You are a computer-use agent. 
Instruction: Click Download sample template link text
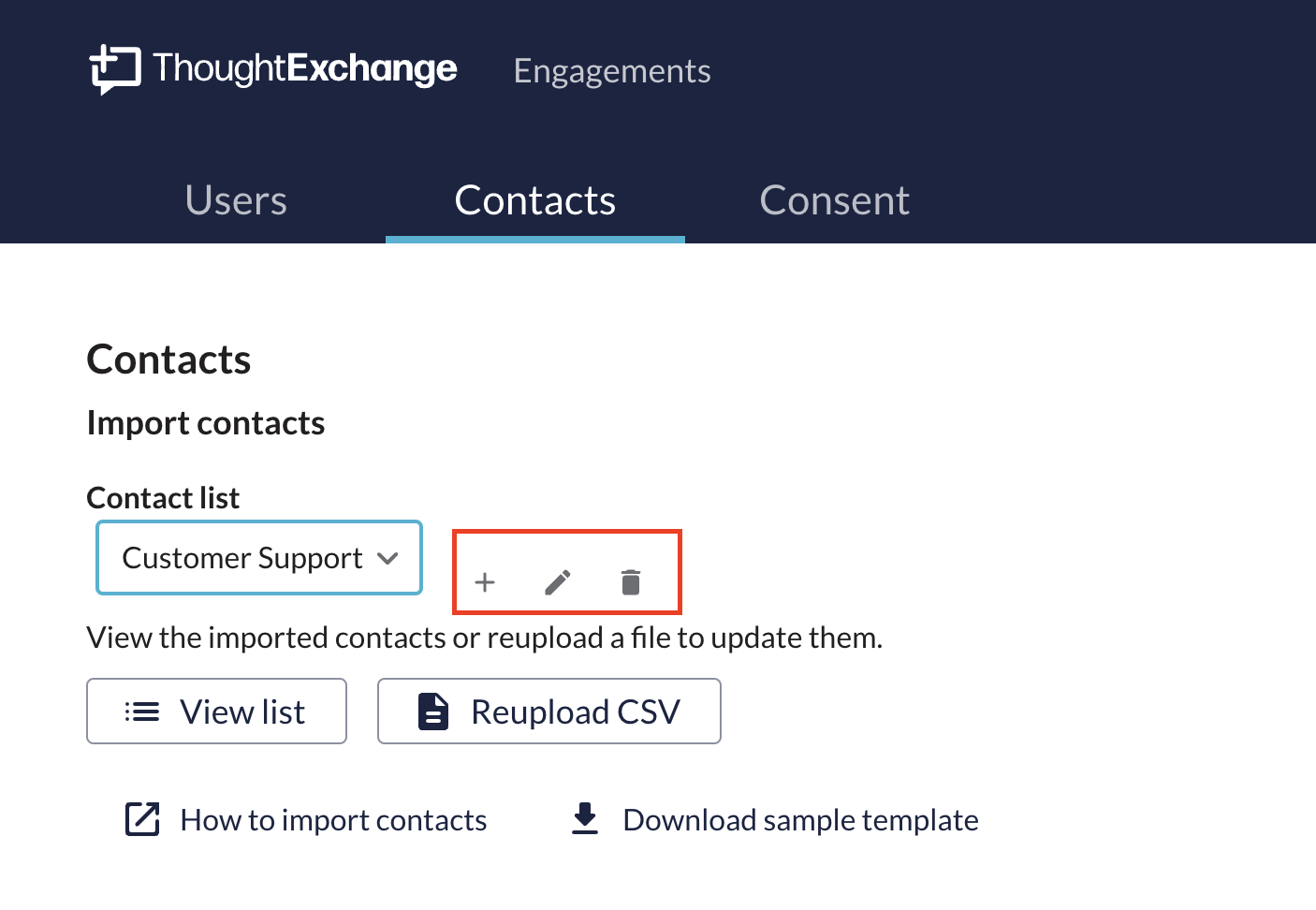click(x=800, y=820)
